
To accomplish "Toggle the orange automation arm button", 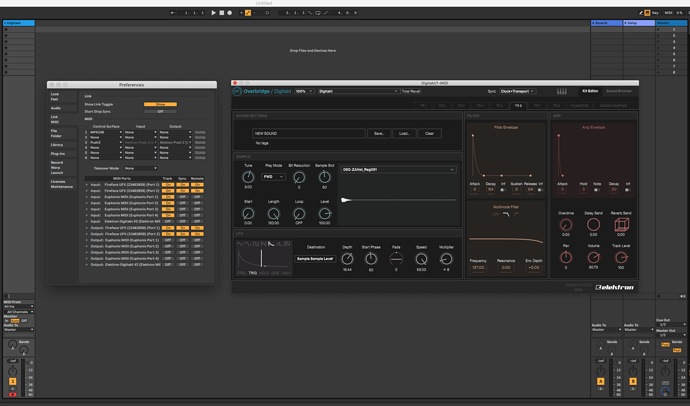I will tap(248, 13).
